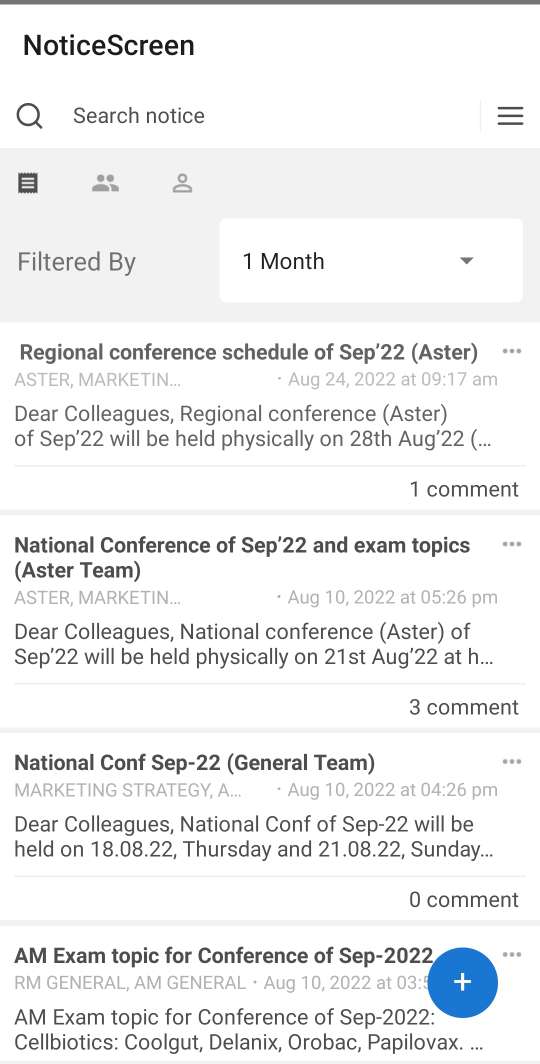This screenshot has width=540, height=1064.
Task: Open options for AM Exam topic notice
Action: pos(512,955)
